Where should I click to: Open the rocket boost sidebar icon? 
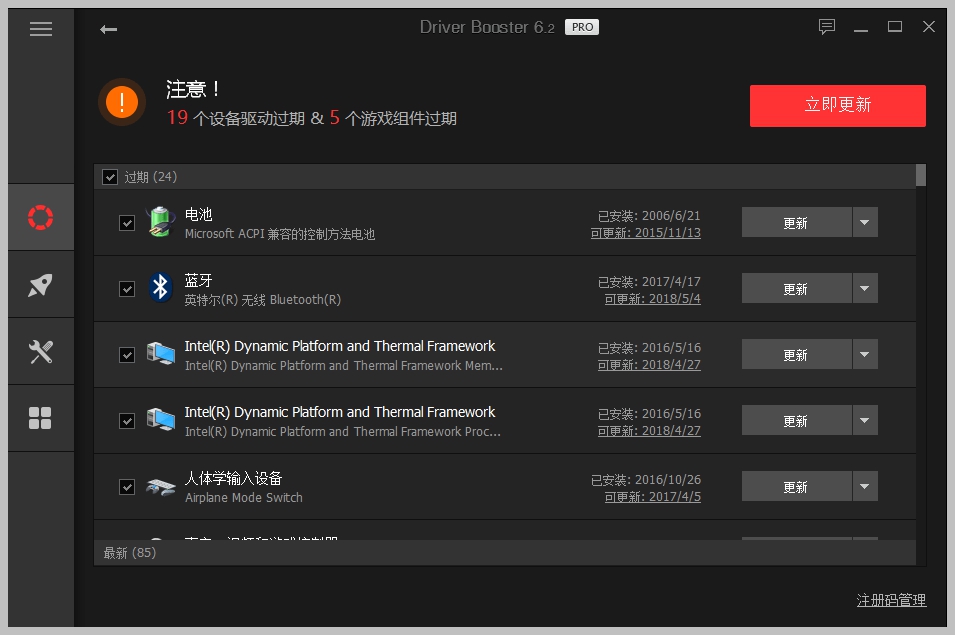click(x=41, y=284)
